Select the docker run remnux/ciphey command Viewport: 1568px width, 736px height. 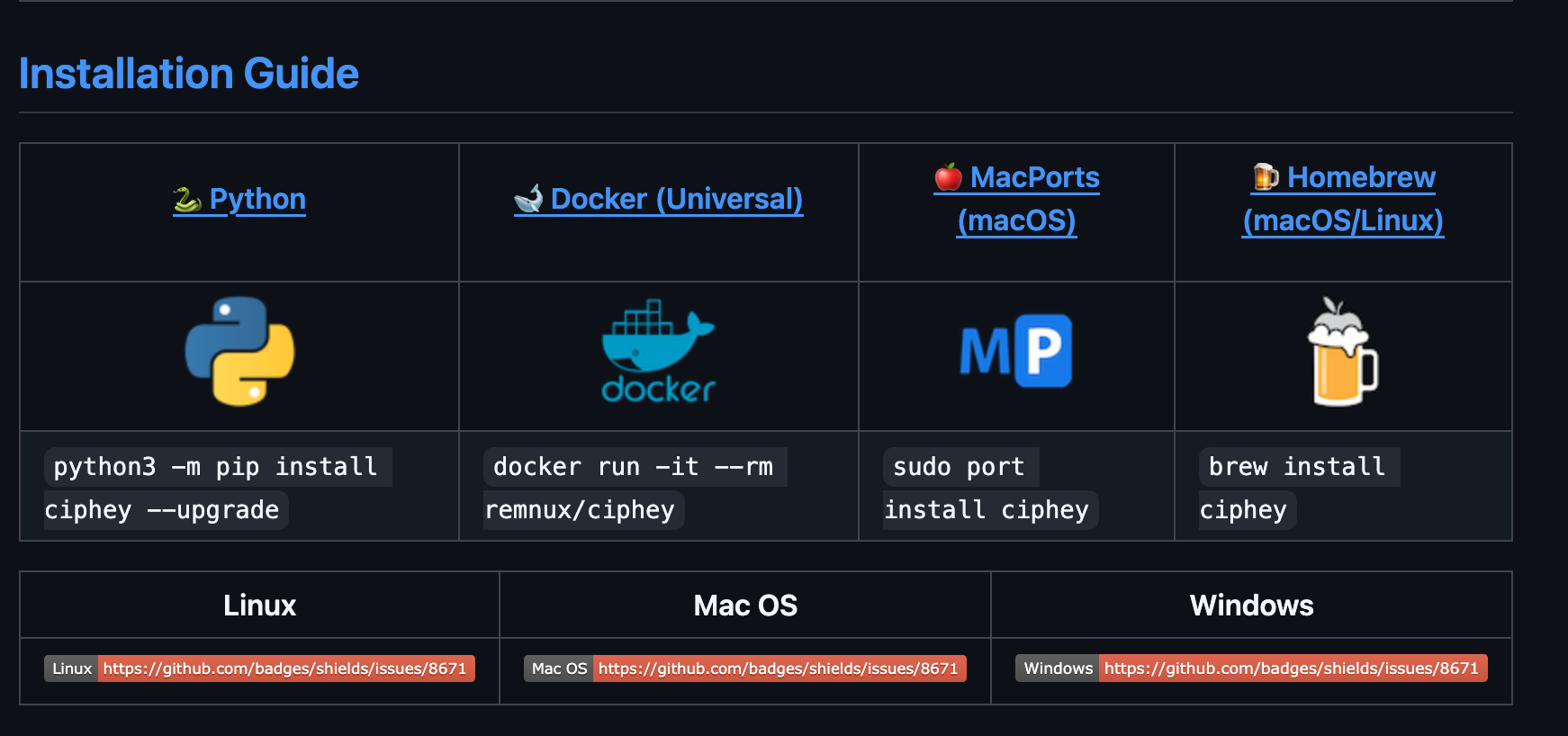(x=634, y=468)
